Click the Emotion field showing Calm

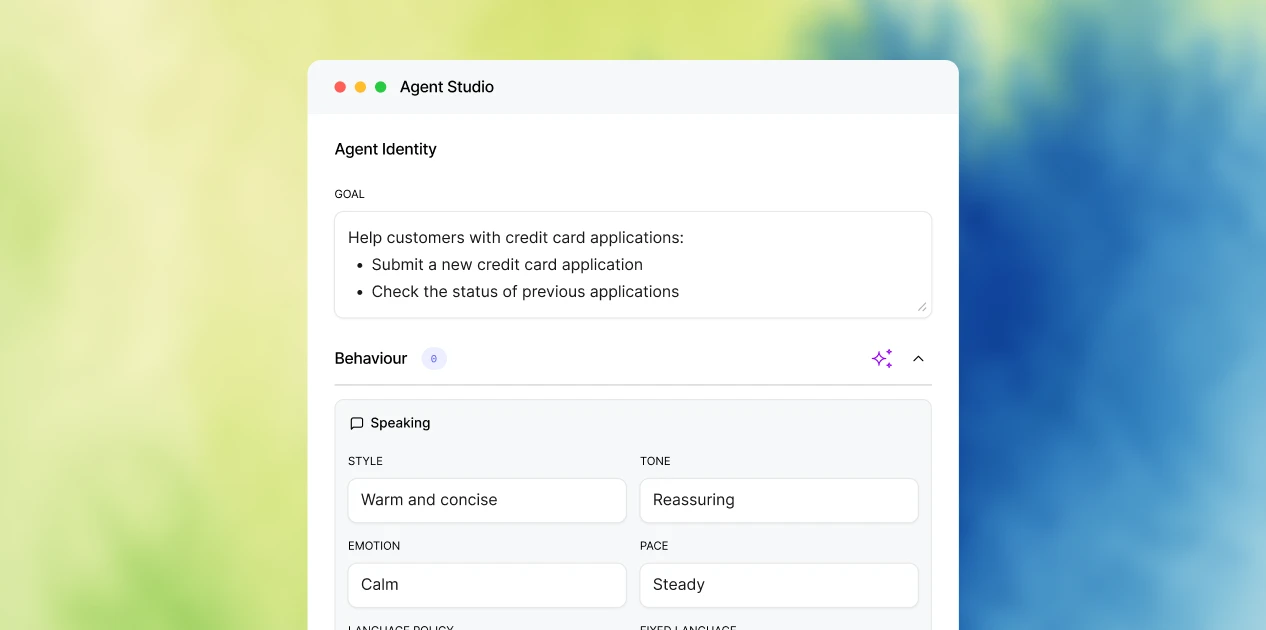[487, 585]
